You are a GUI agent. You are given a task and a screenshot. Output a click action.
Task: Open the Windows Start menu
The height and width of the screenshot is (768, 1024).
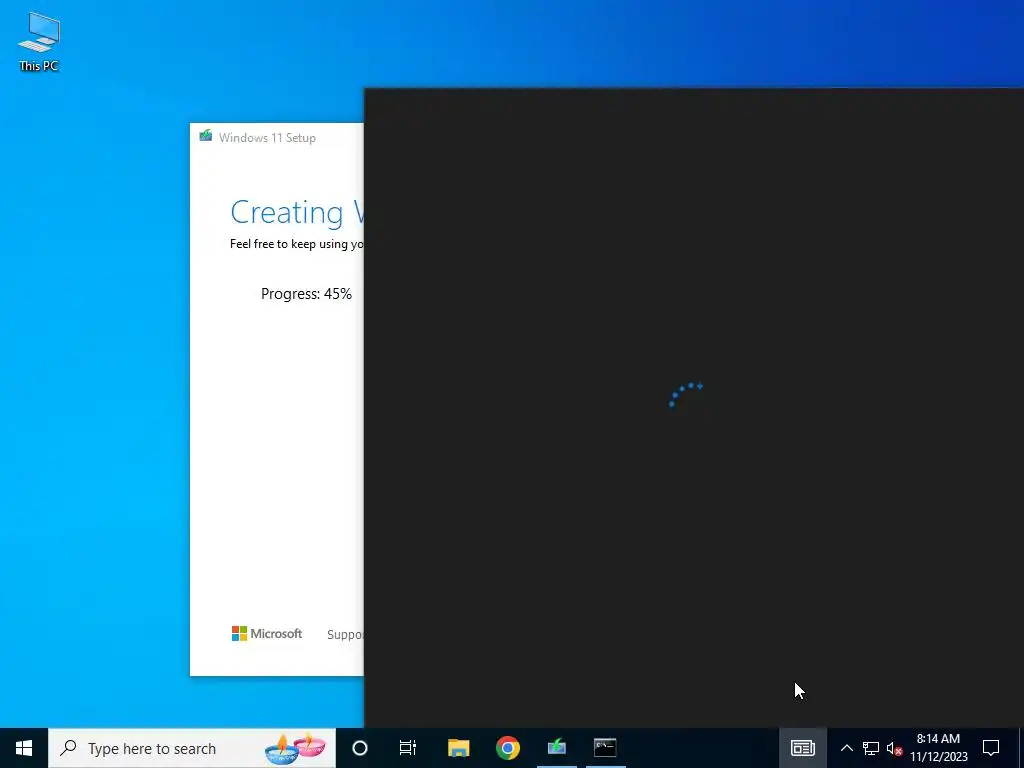(x=24, y=748)
